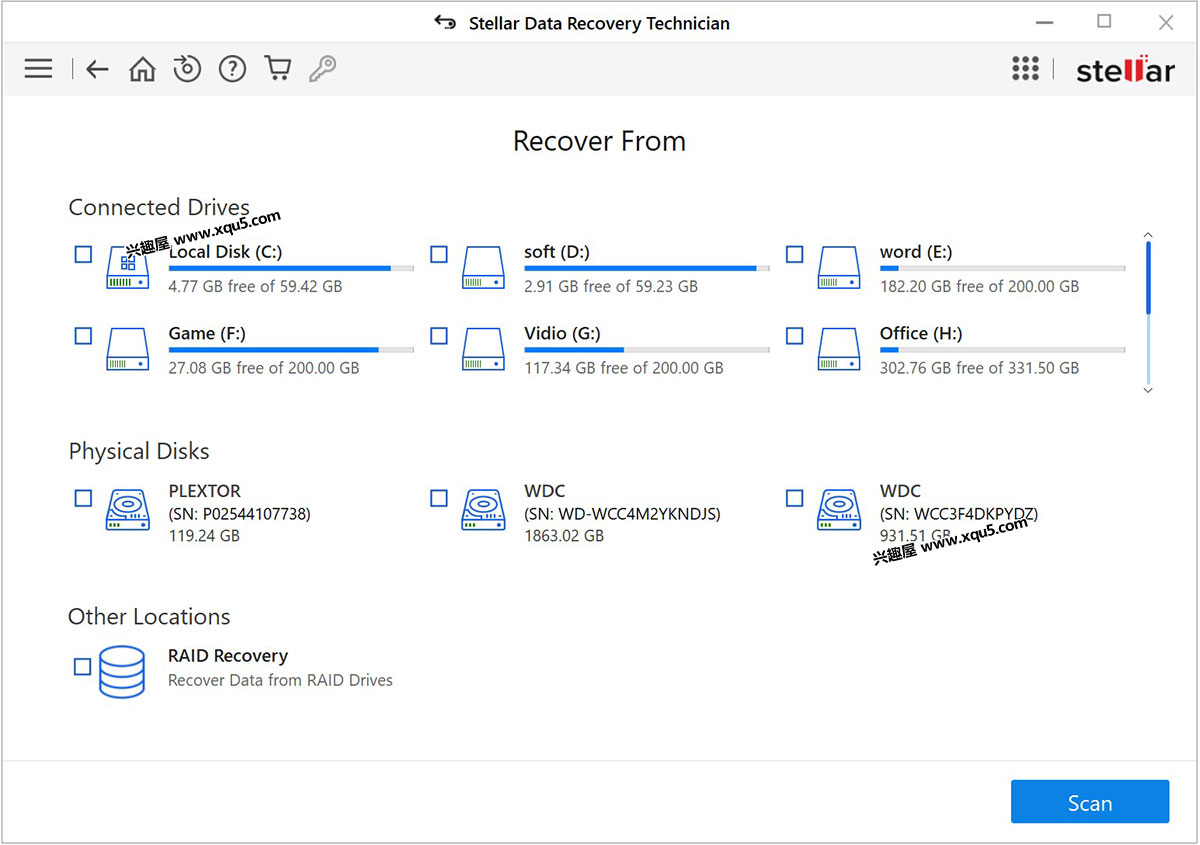Click the drives list scroll down arrow
Viewport: 1200px width, 845px height.
coord(1148,390)
